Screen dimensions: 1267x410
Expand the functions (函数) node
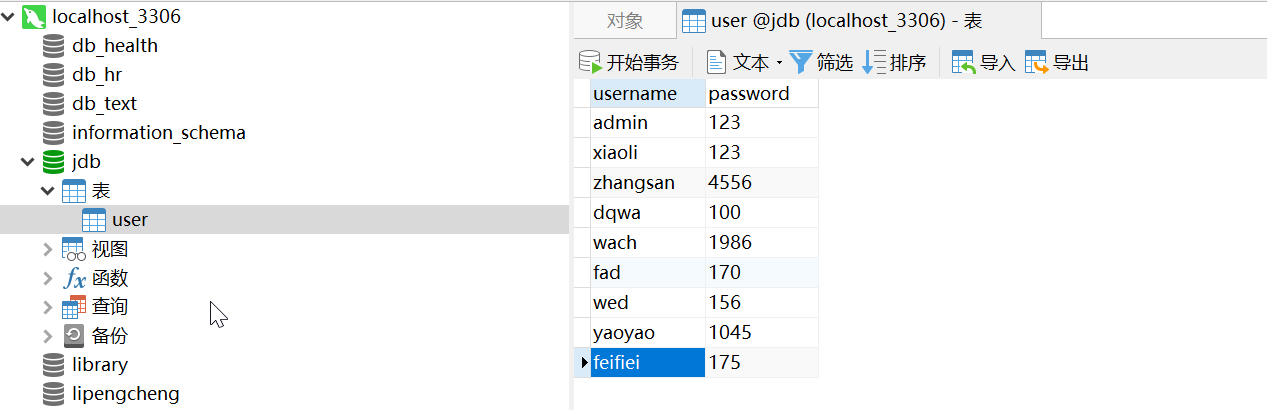pyautogui.click(x=48, y=278)
